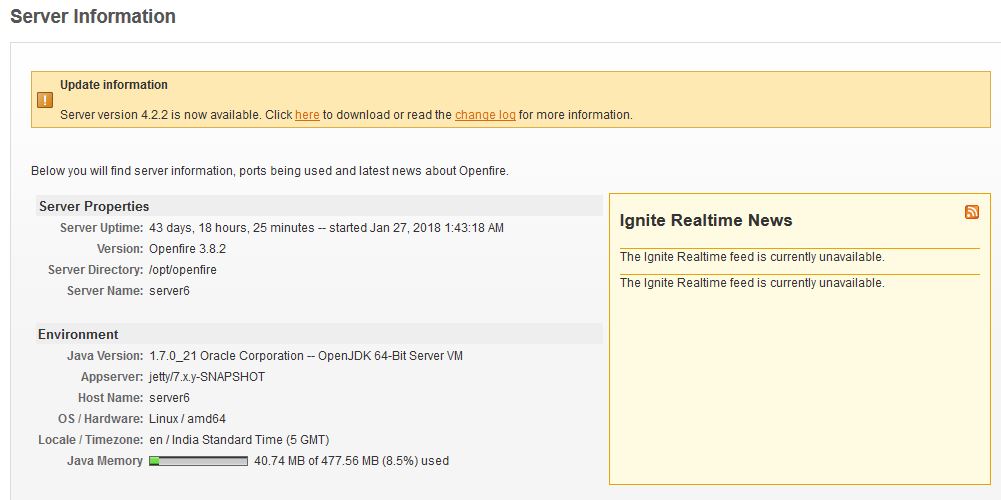1001x500 pixels.
Task: Click the Locale / Timezone label
Action: tap(91, 440)
